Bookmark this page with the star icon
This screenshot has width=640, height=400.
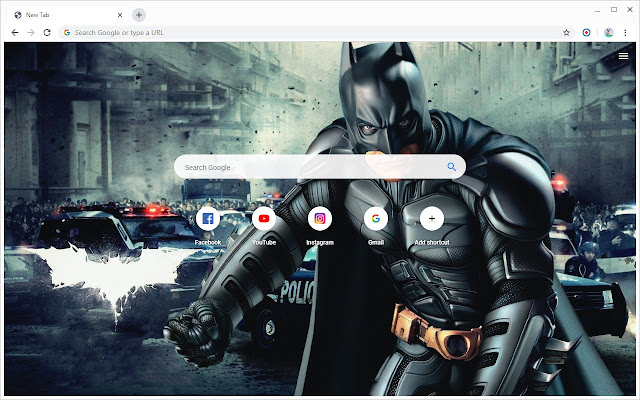pyautogui.click(x=566, y=33)
